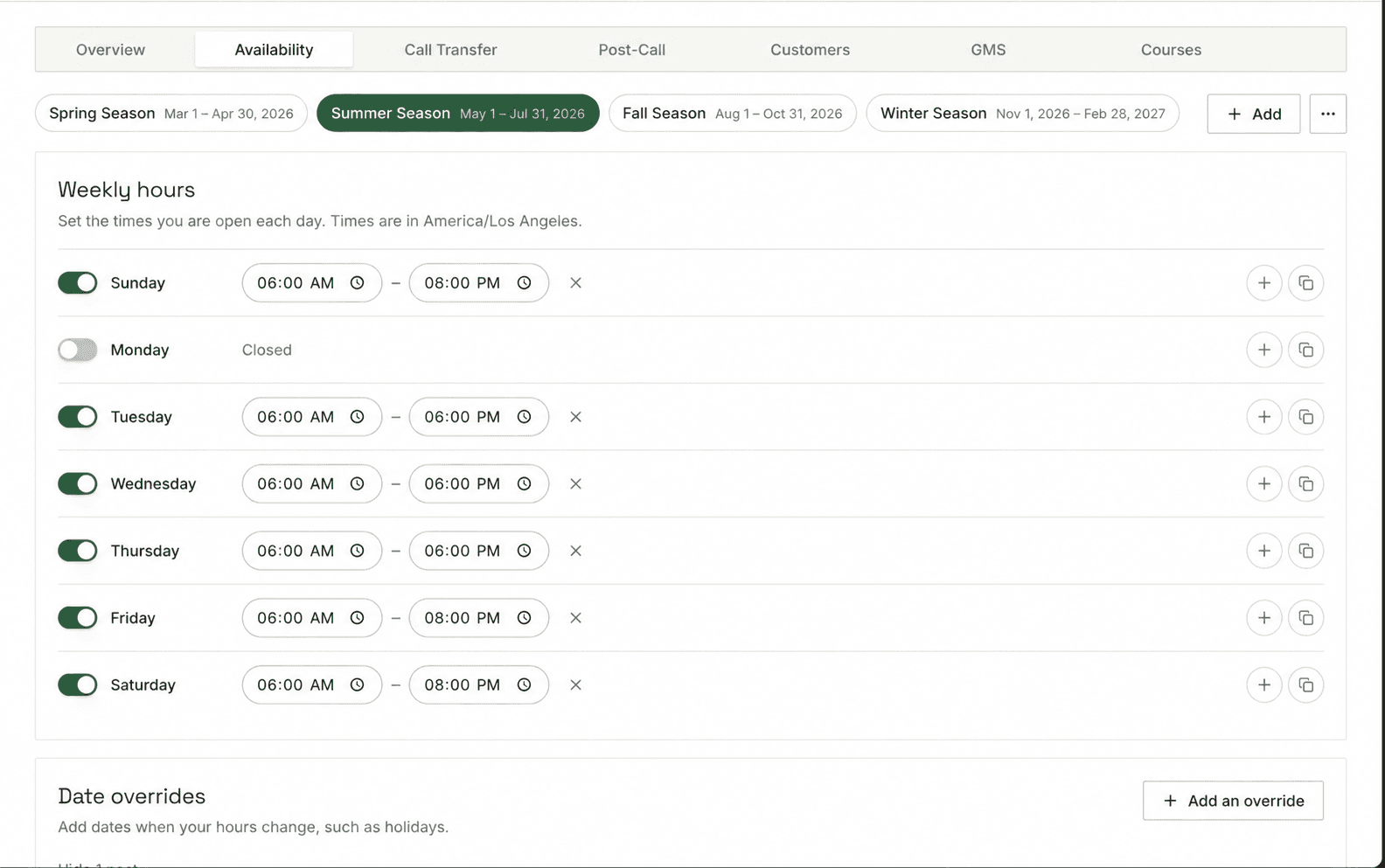Remove Friday's time range with the X
Viewport: 1385px width, 868px height.
(575, 618)
